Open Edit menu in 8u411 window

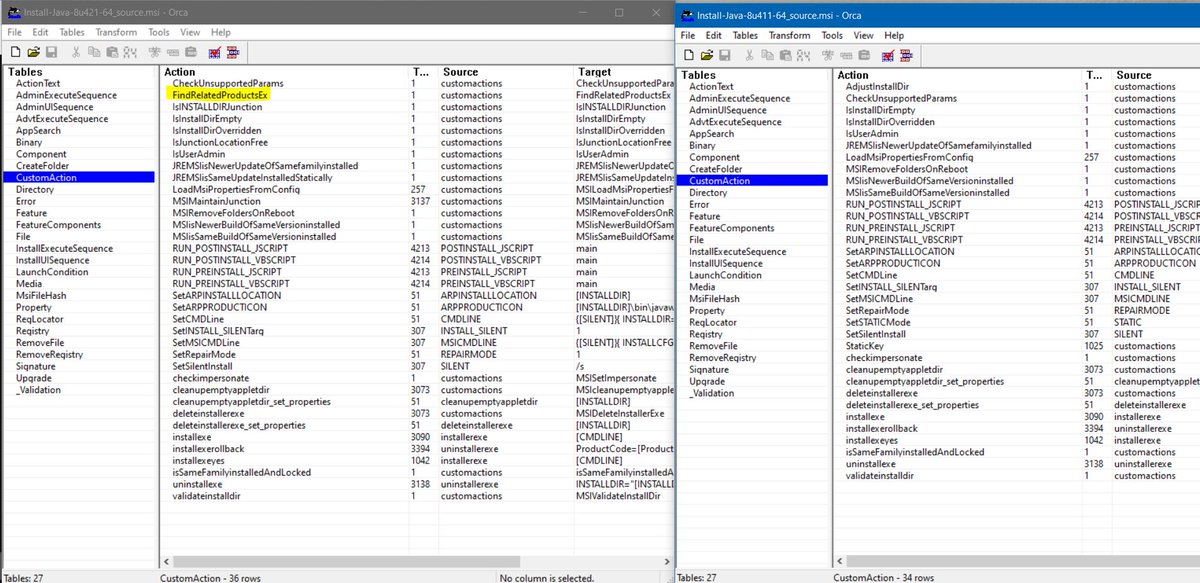713,35
